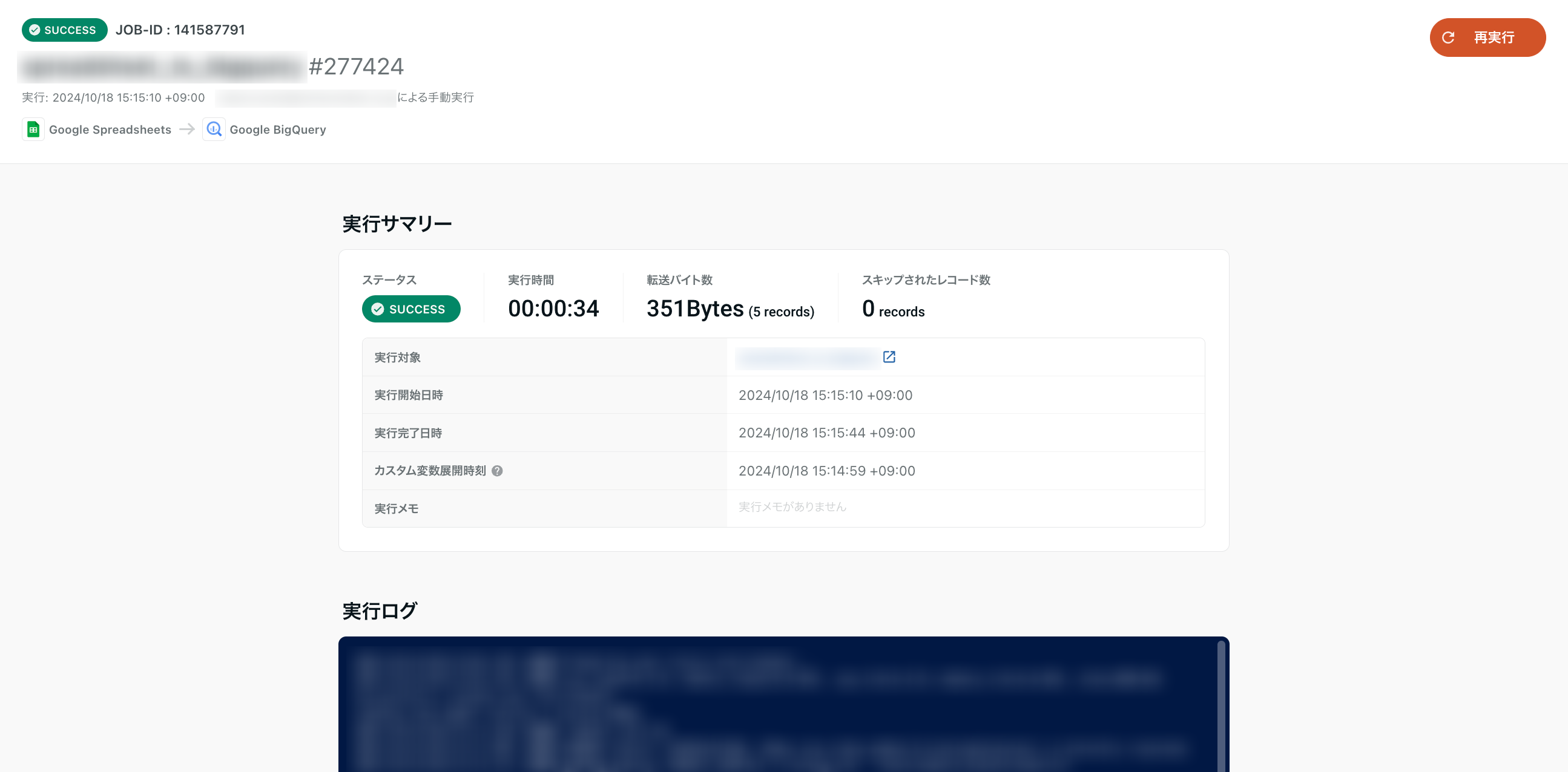Click the Google BigQuery label
The height and width of the screenshot is (772, 1568).
(x=277, y=129)
